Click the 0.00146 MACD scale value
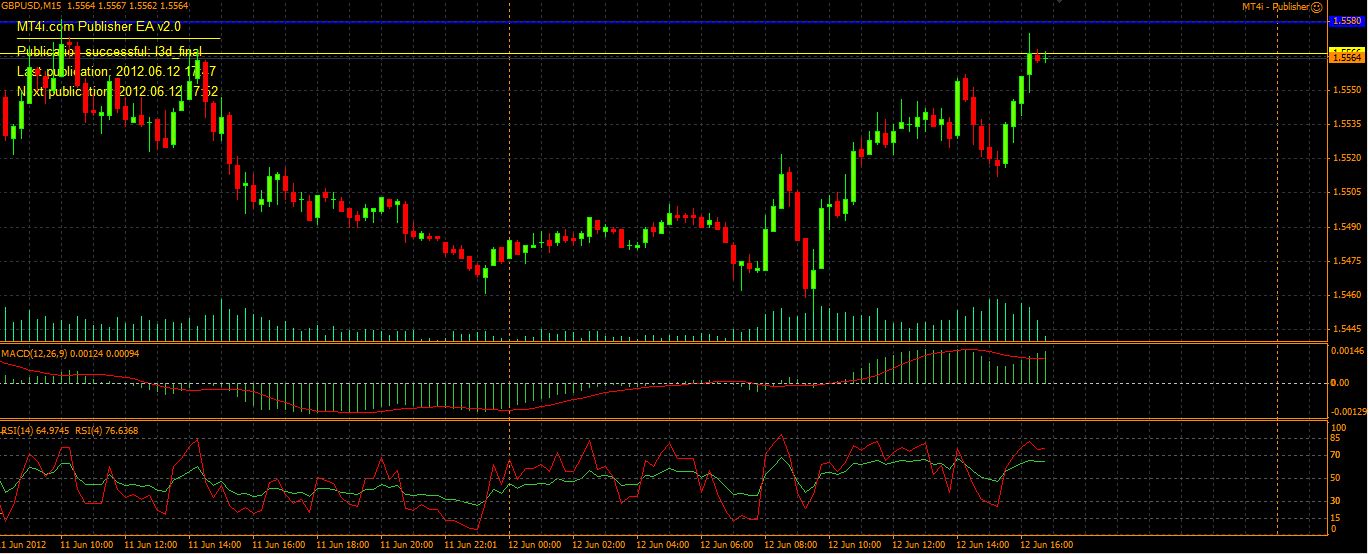1369x554 pixels. tap(1348, 352)
